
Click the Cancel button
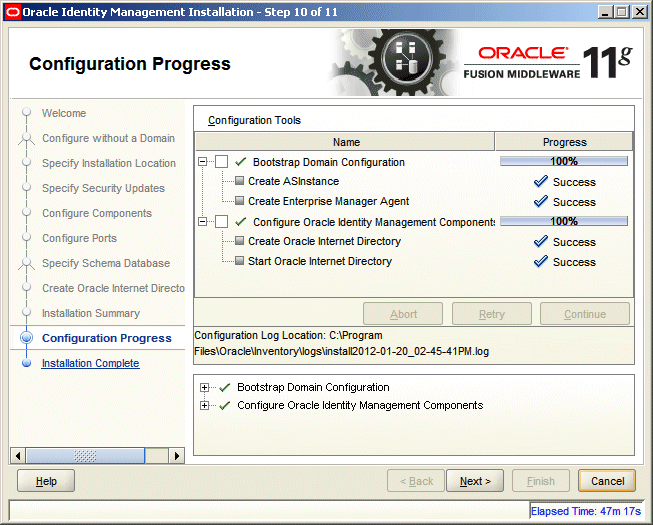[607, 481]
